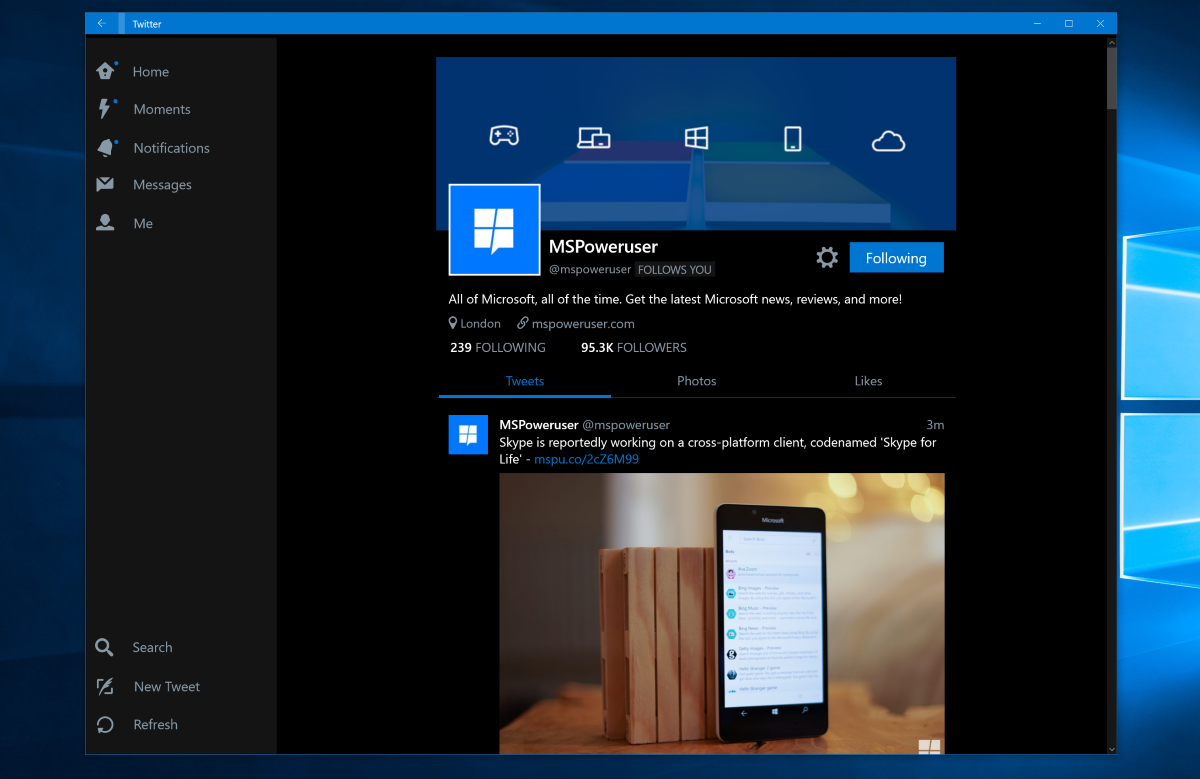Screen dimensions: 1200x779
Task: Click the Search label in the sidebar
Action: pos(152,648)
